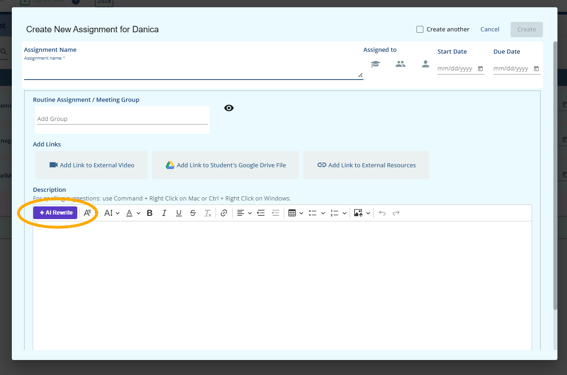The height and width of the screenshot is (375, 567).
Task: Toggle bold formatting
Action: click(x=149, y=213)
